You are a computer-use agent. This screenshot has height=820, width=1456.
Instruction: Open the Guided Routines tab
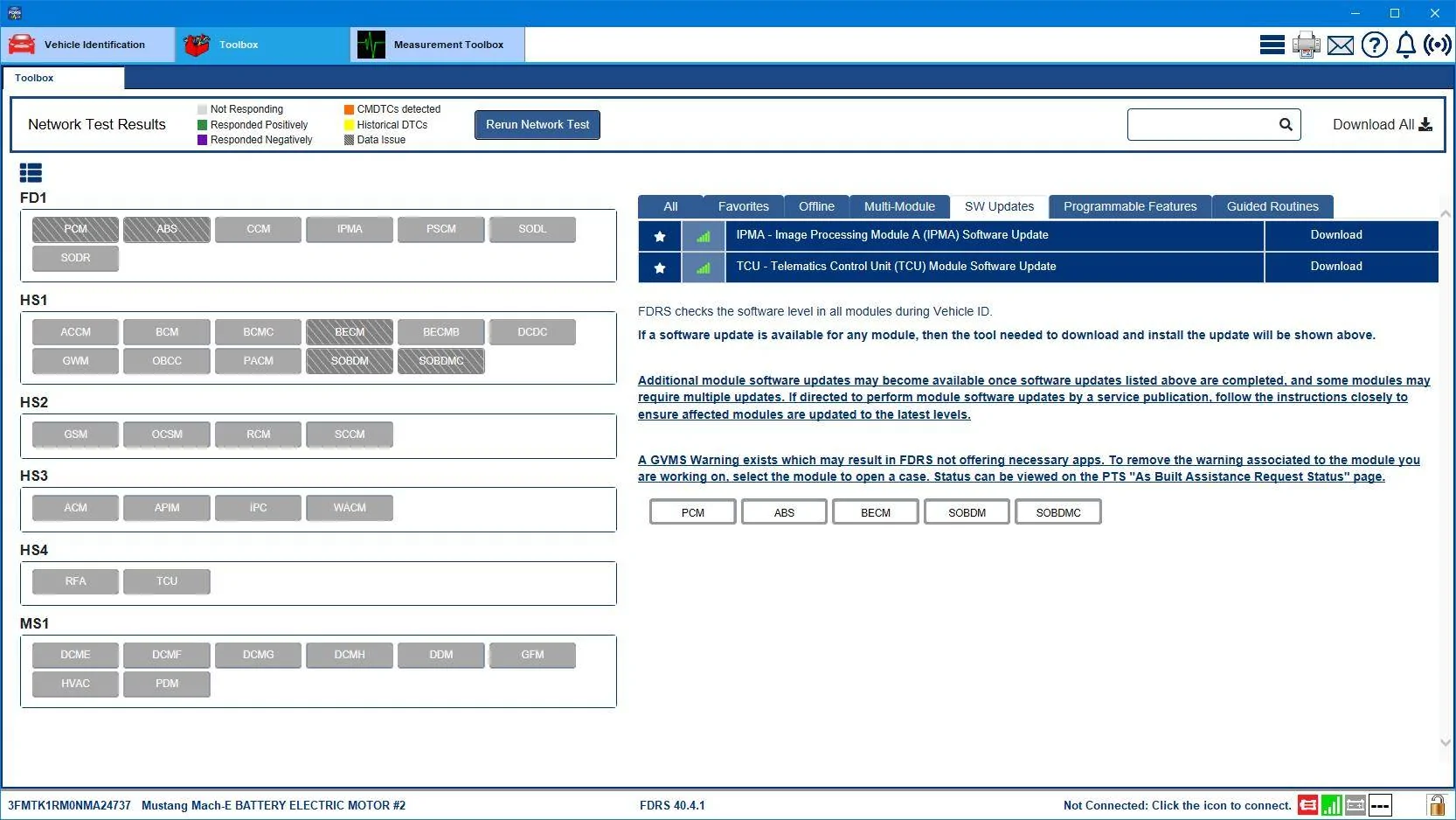(x=1272, y=206)
